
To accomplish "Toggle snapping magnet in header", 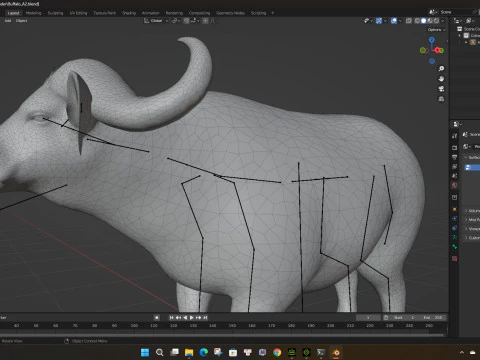I will 186,21.
